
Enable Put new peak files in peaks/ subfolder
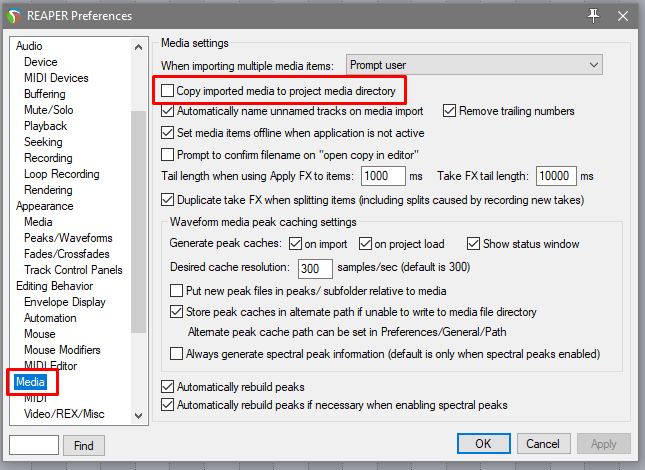click(x=176, y=291)
